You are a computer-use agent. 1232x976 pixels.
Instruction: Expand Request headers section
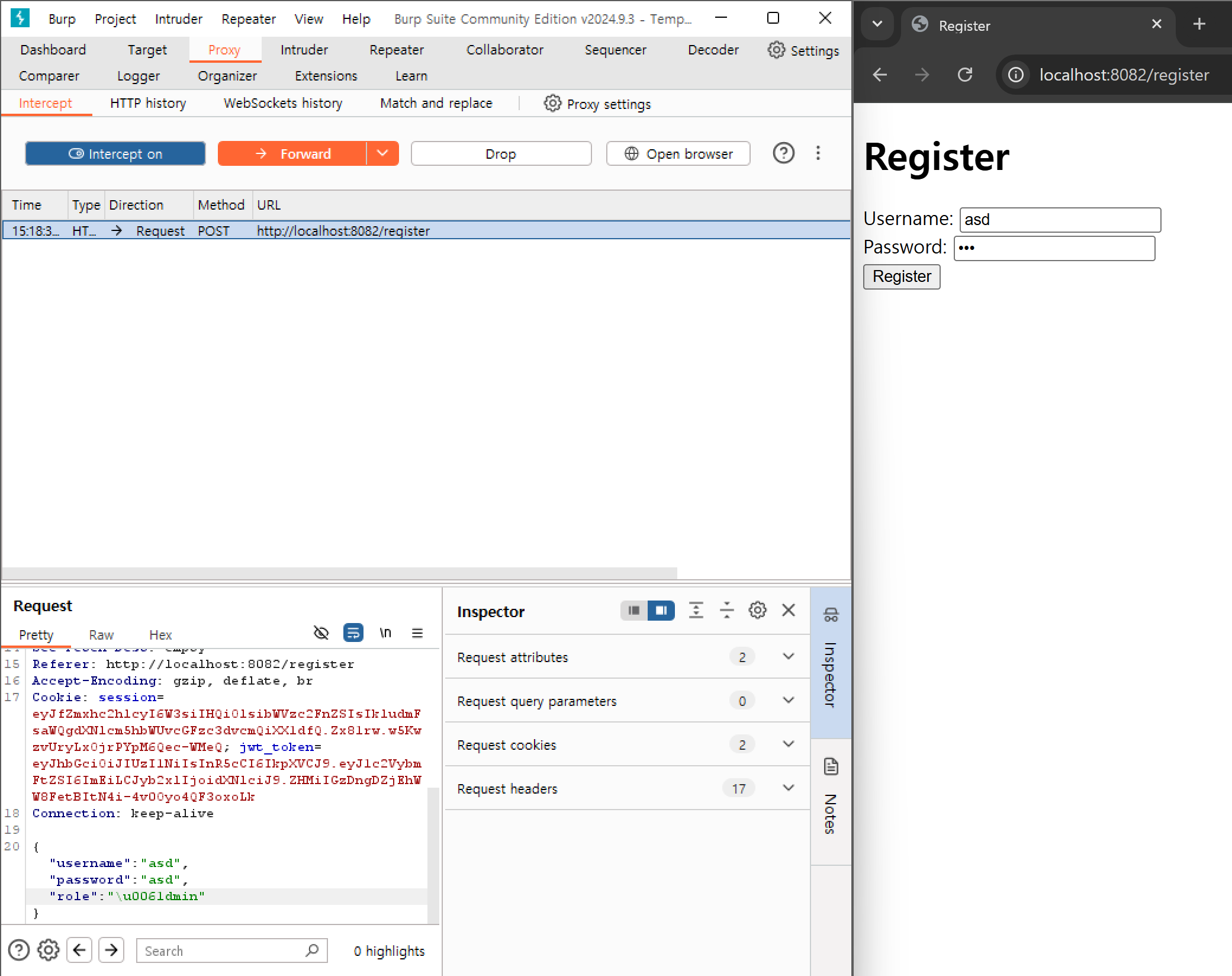pos(627,788)
